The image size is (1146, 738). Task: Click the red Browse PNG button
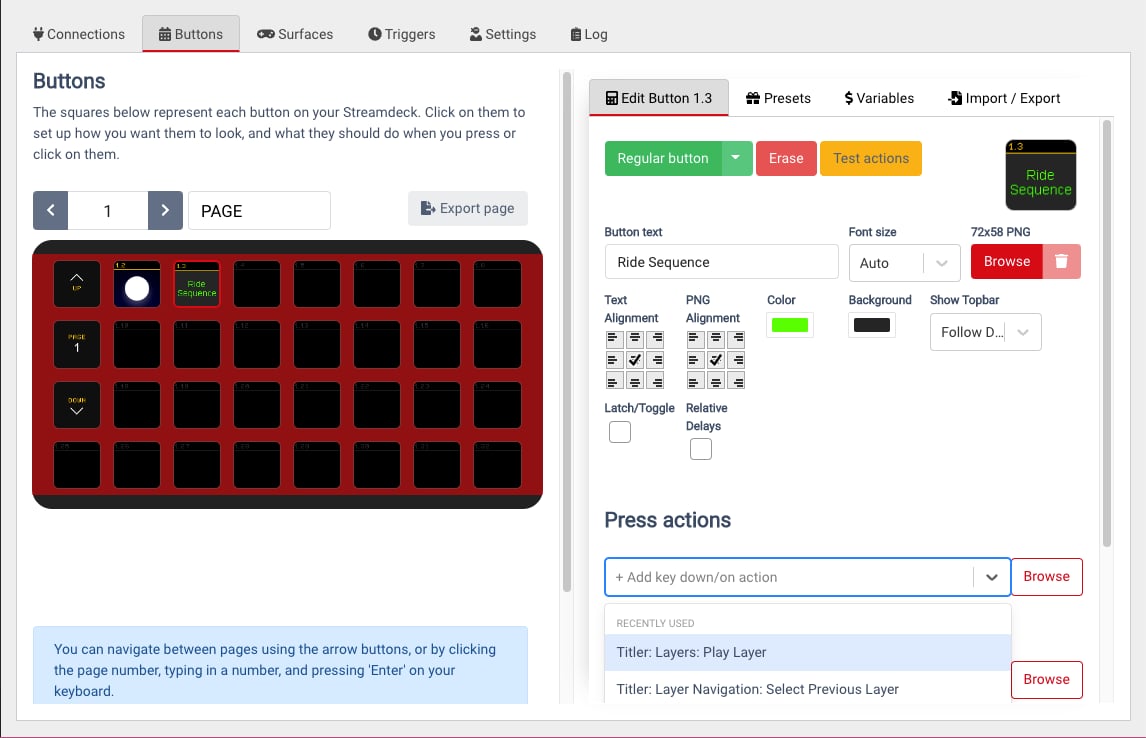tap(1006, 262)
